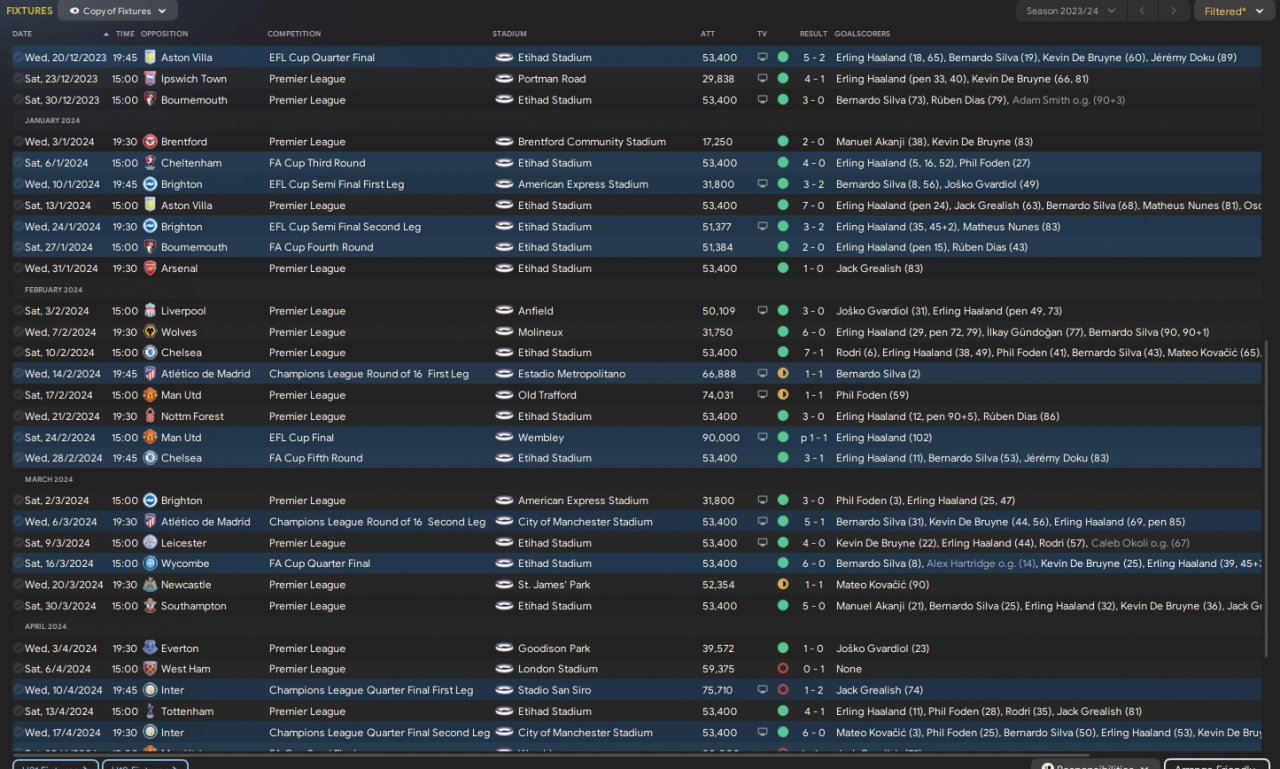
Task: Select the row circle for Wed, 31/1/2024
Action: click(x=18, y=269)
